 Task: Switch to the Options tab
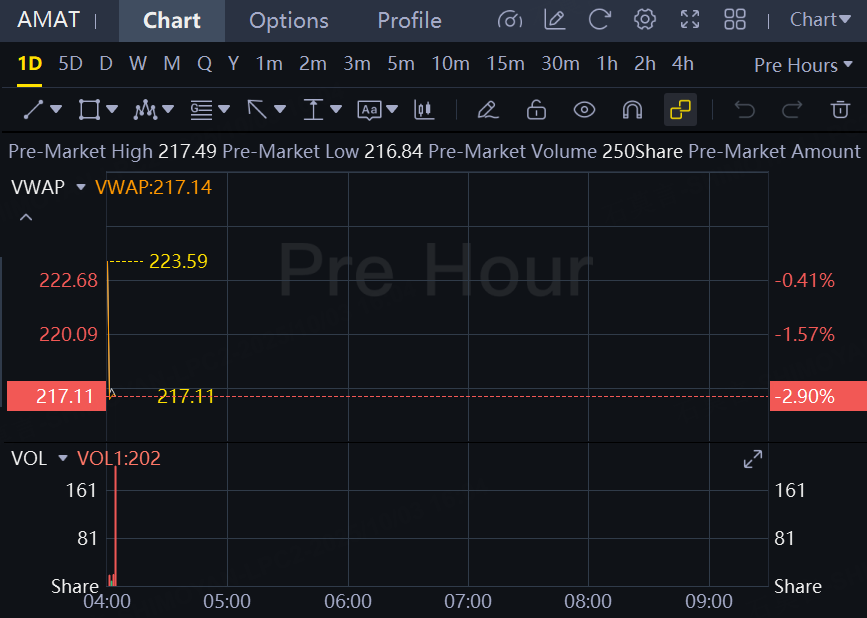click(x=289, y=21)
